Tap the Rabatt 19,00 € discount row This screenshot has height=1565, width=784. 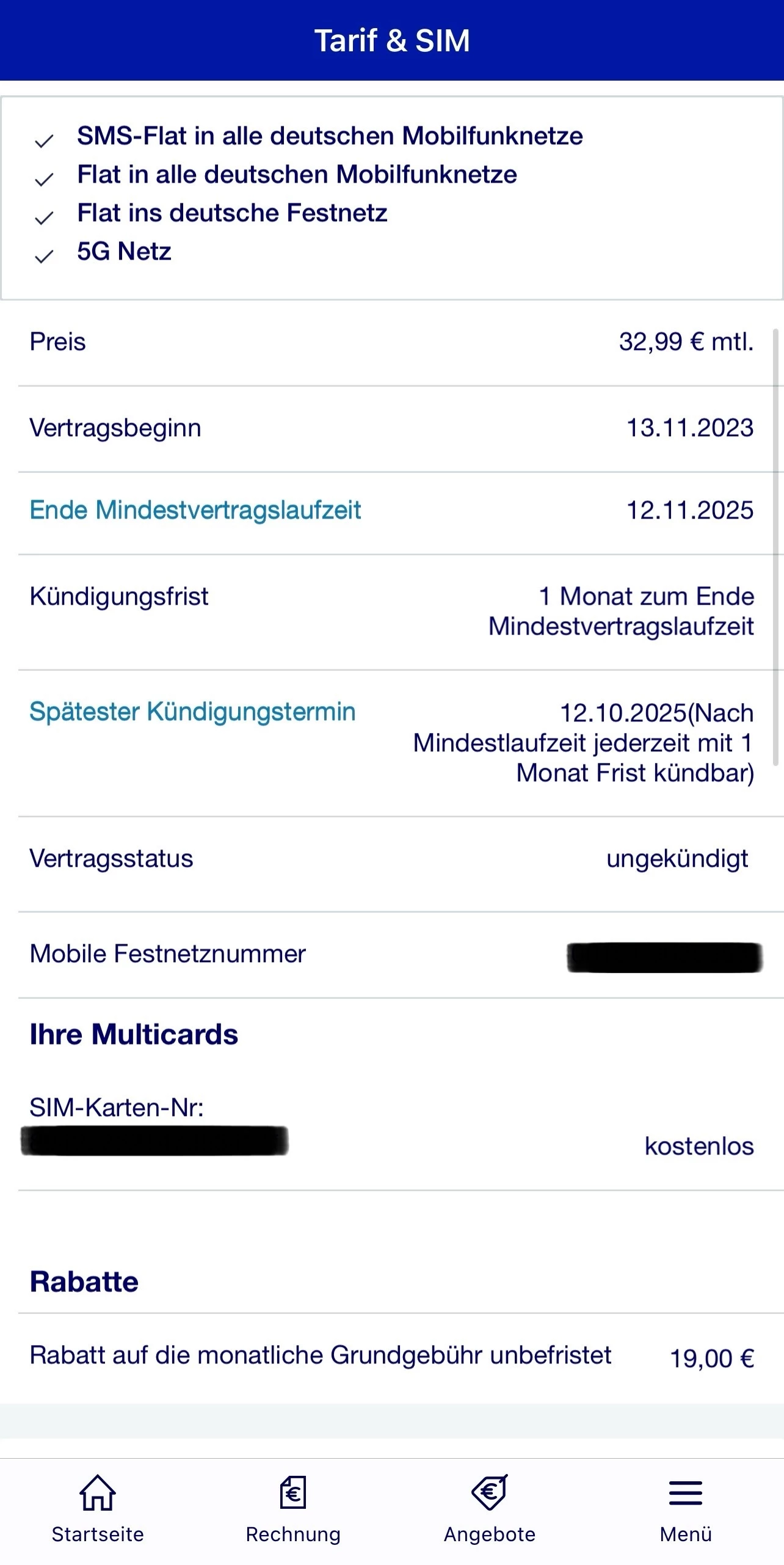[x=392, y=1357]
